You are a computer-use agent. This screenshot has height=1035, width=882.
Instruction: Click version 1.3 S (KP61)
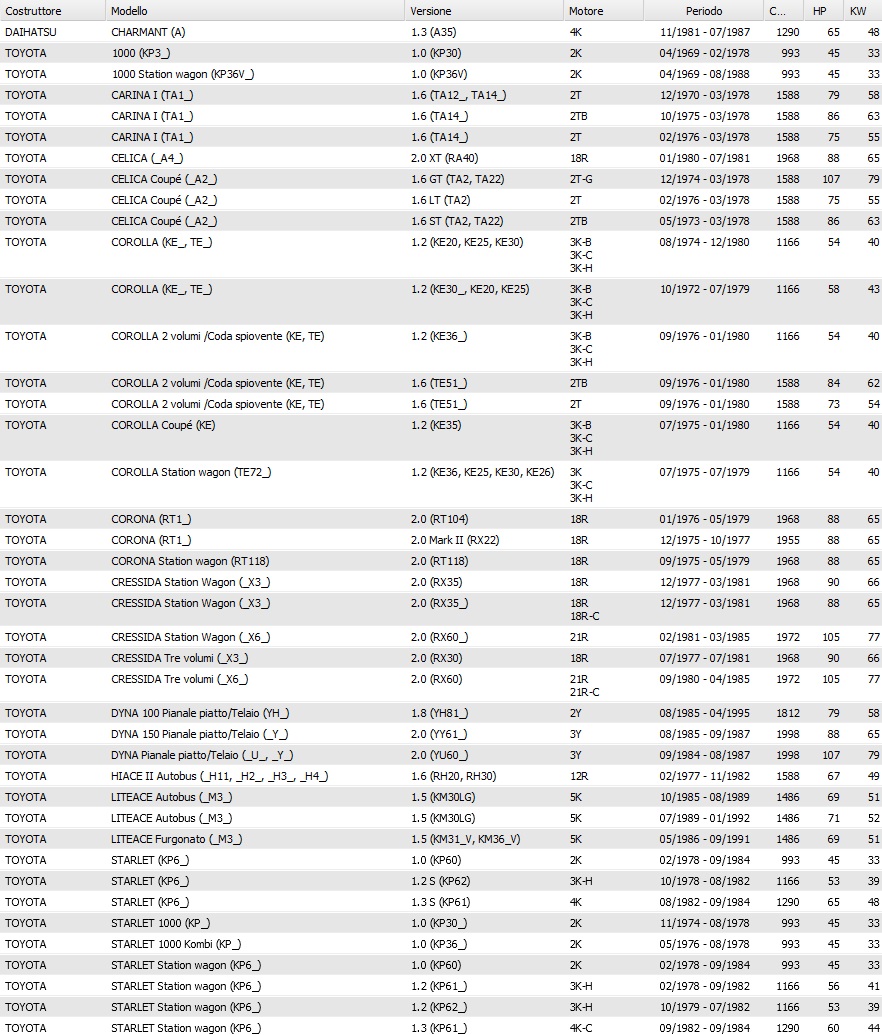(440, 902)
